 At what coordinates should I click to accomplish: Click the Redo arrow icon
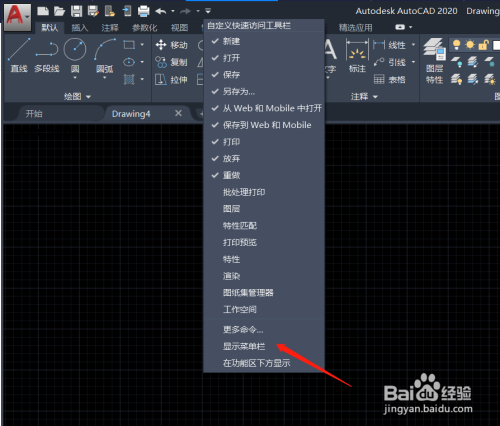(x=185, y=11)
